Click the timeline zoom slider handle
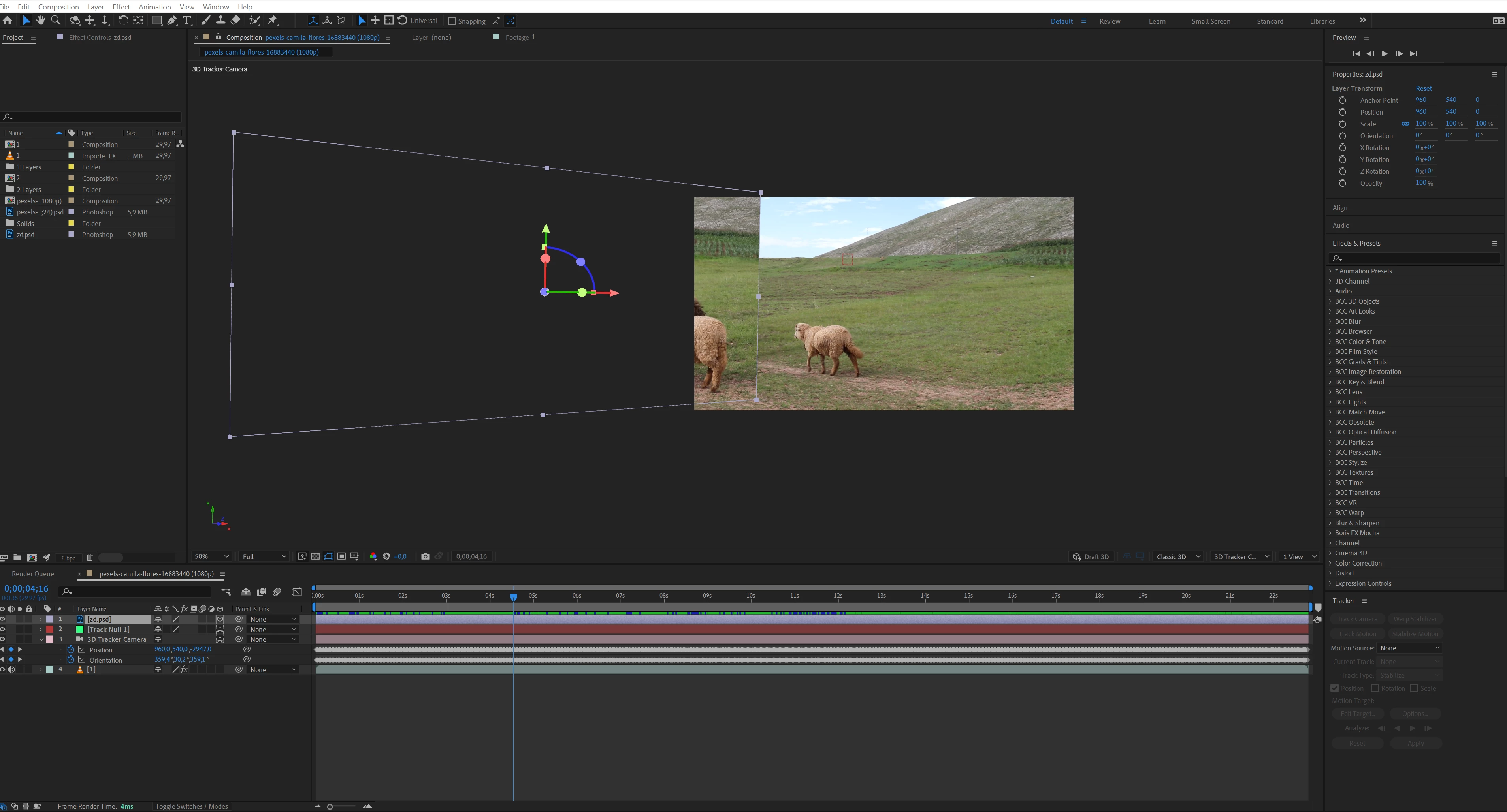This screenshot has height=812, width=1507. point(330,807)
